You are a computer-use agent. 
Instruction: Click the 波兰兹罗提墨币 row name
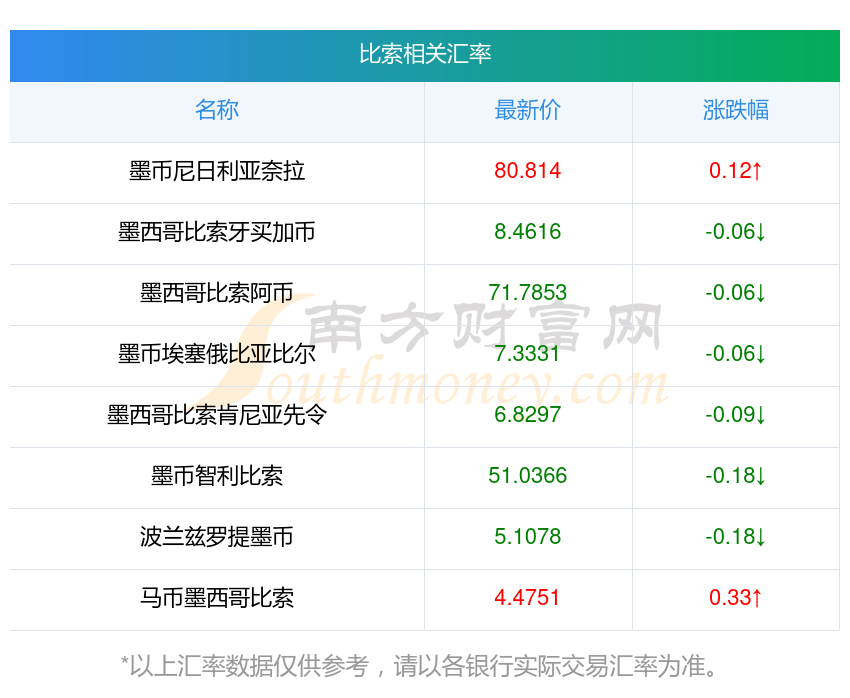pos(217,537)
